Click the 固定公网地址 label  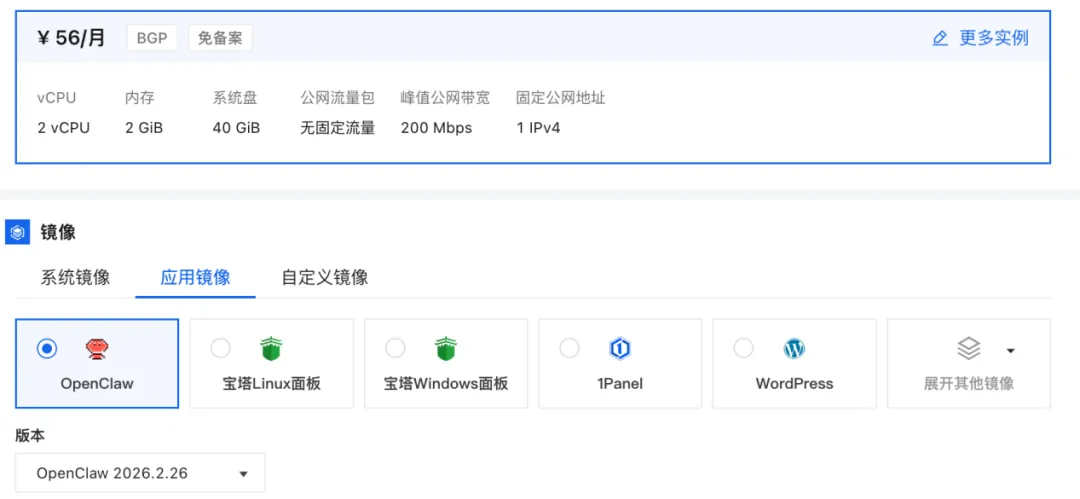pos(561,98)
